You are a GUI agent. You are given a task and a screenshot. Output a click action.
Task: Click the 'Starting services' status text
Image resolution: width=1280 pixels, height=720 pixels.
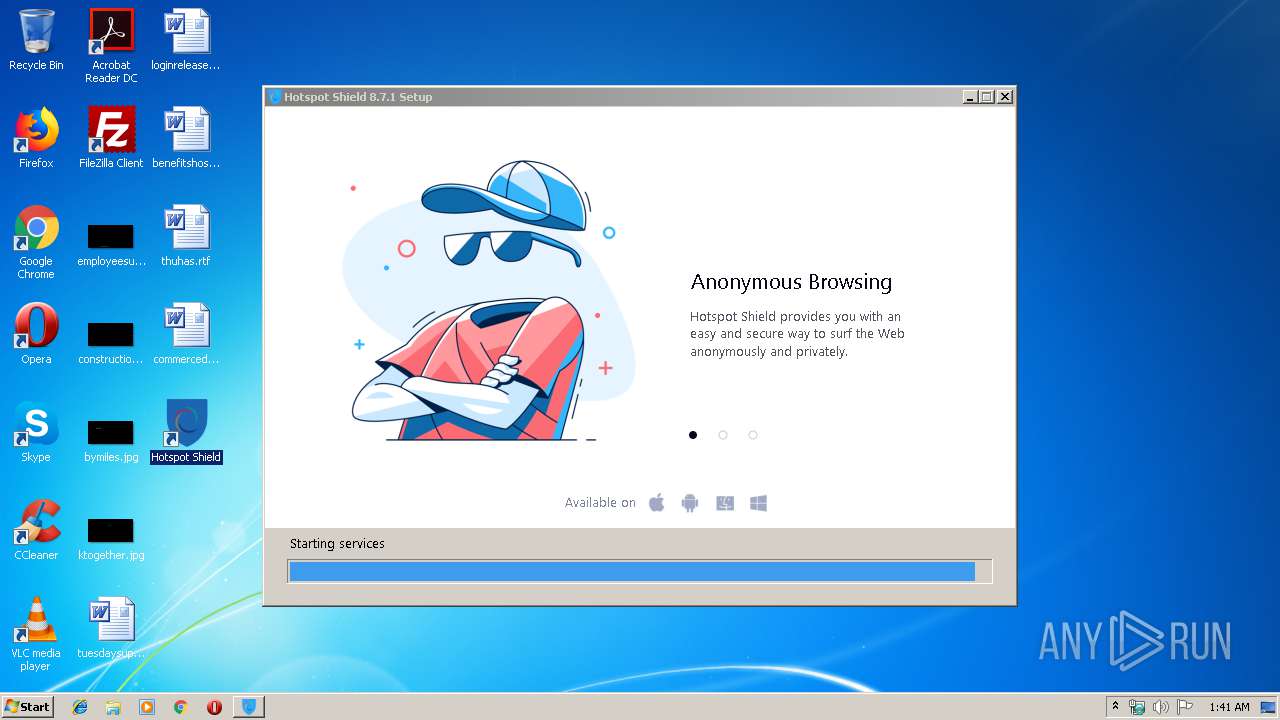pyautogui.click(x=337, y=544)
